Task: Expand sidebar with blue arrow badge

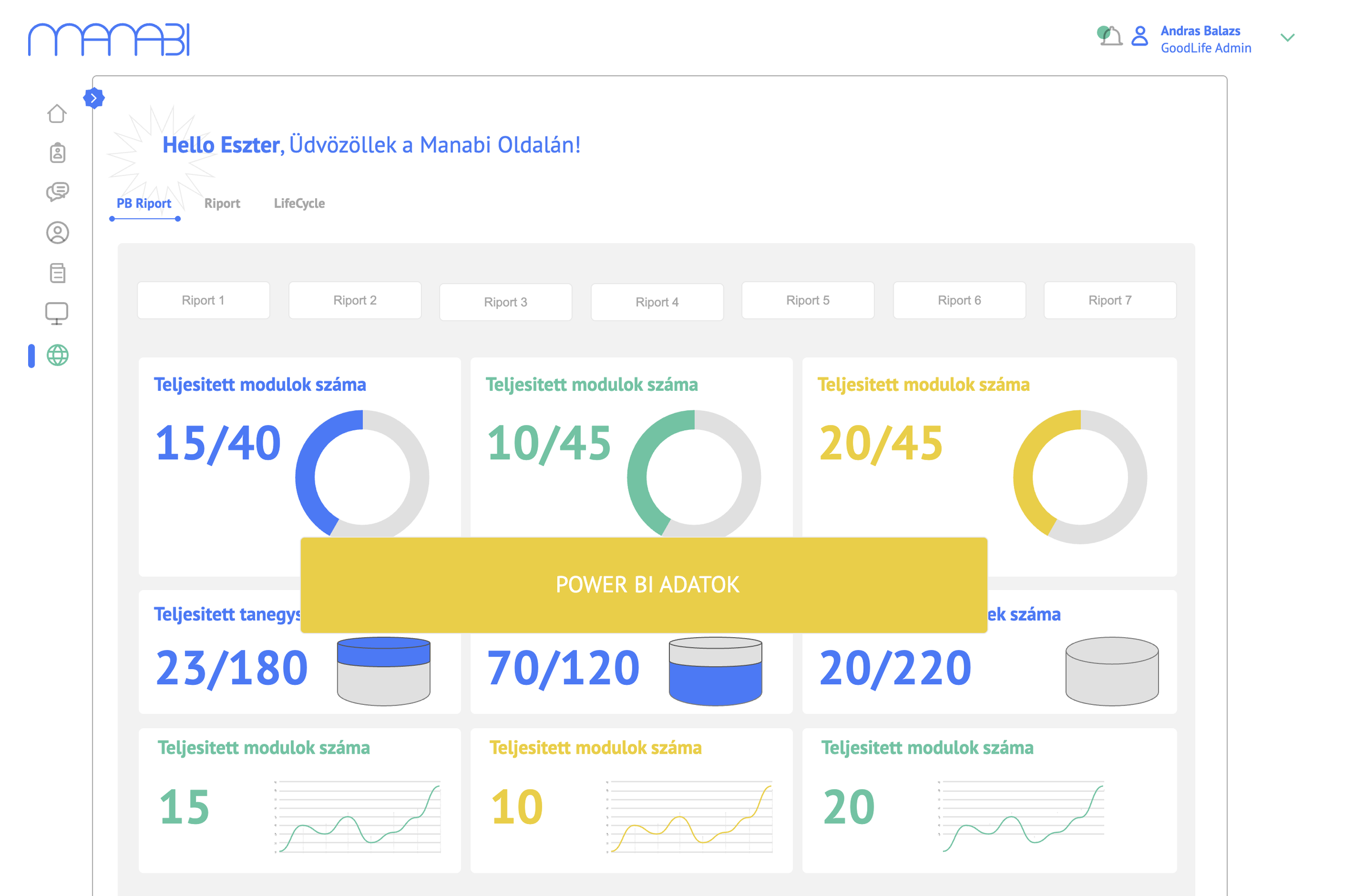Action: (94, 99)
